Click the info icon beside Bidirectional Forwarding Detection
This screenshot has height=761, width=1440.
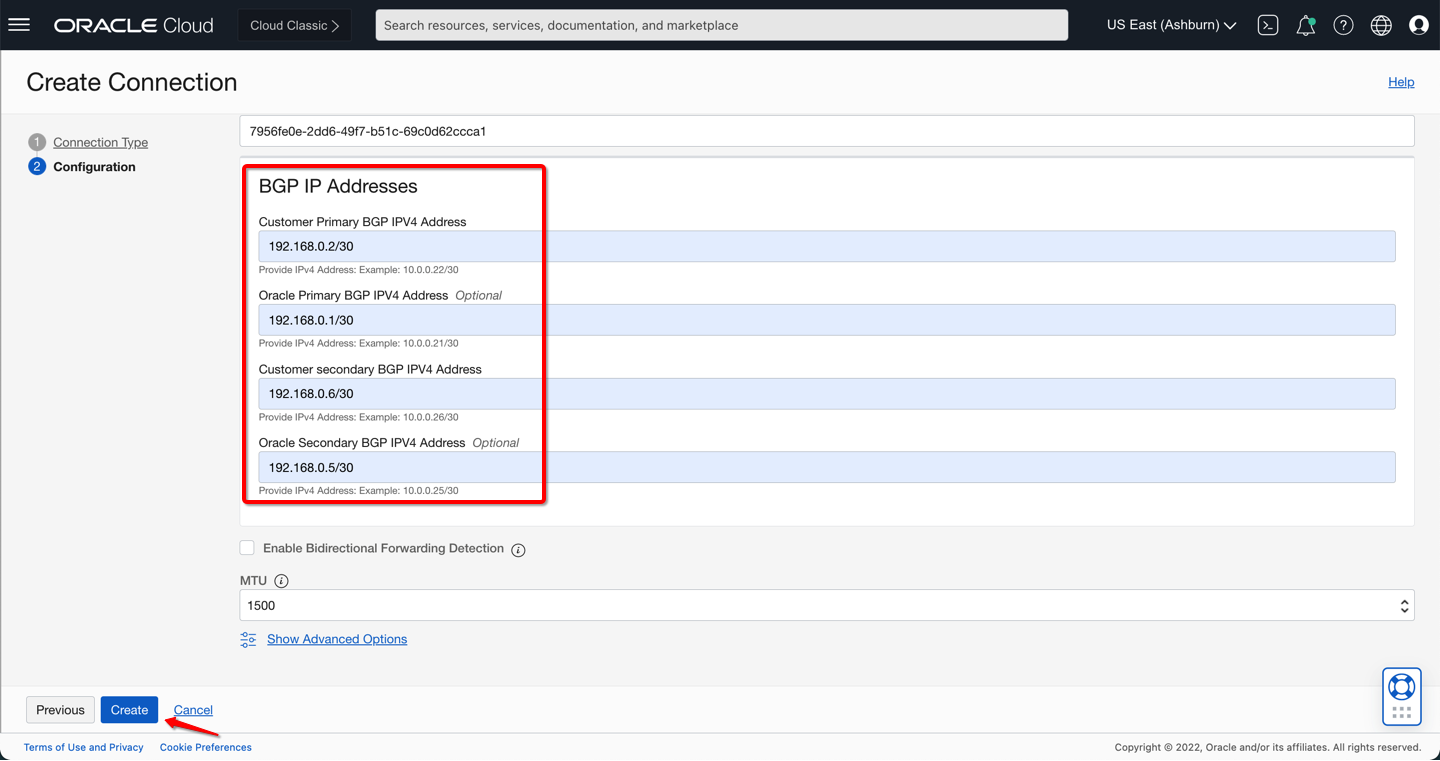[518, 550]
